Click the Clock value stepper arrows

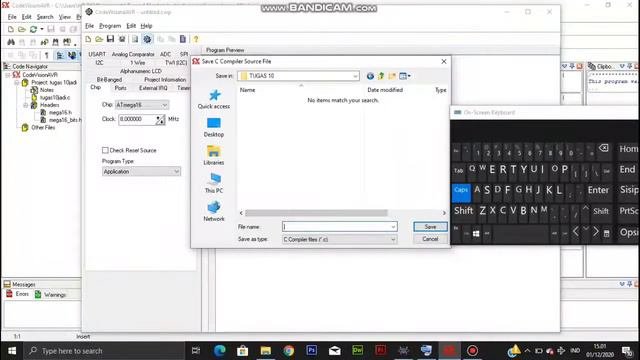160,120
